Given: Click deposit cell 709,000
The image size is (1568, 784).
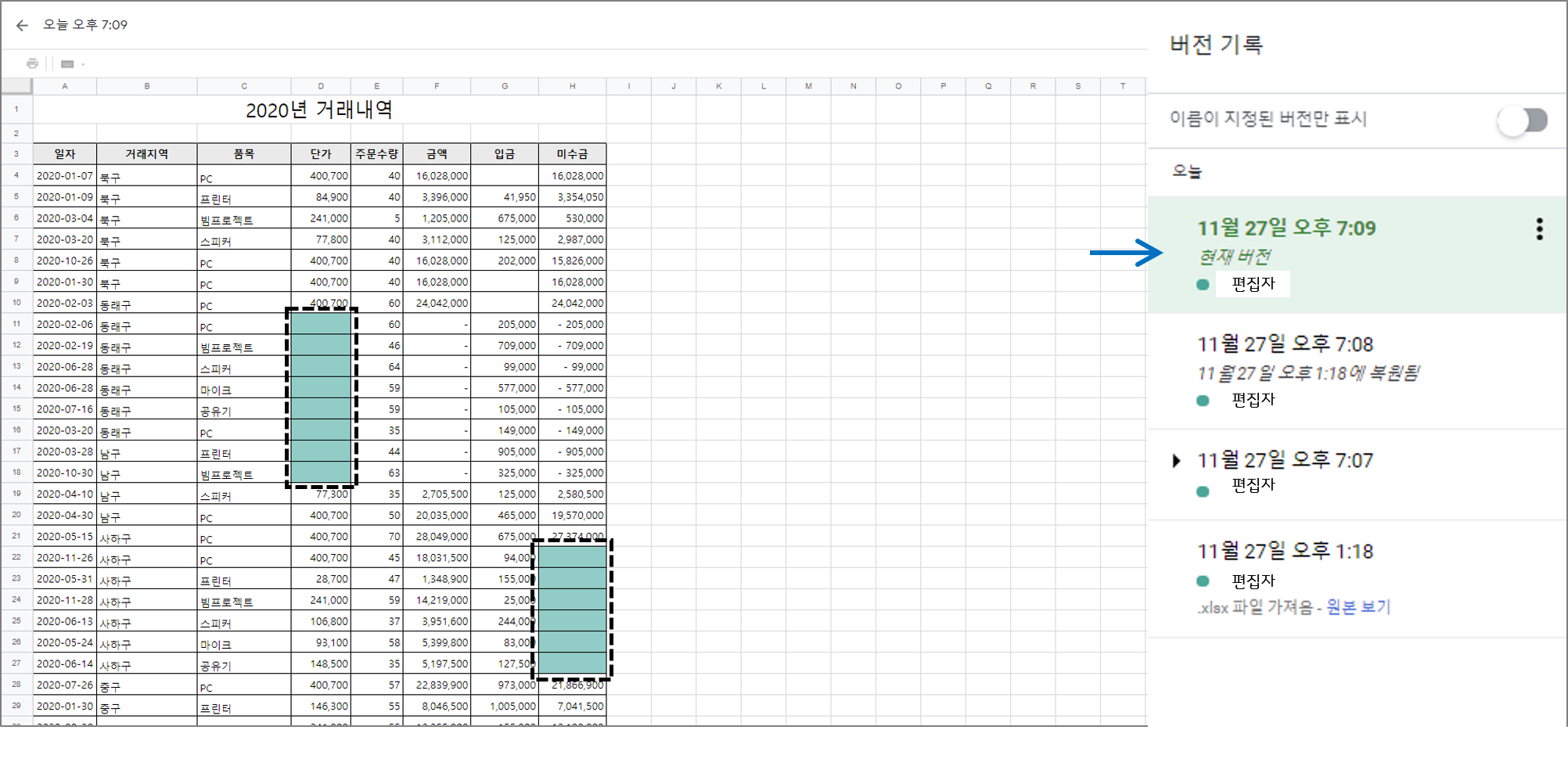Looking at the screenshot, I should 505,345.
